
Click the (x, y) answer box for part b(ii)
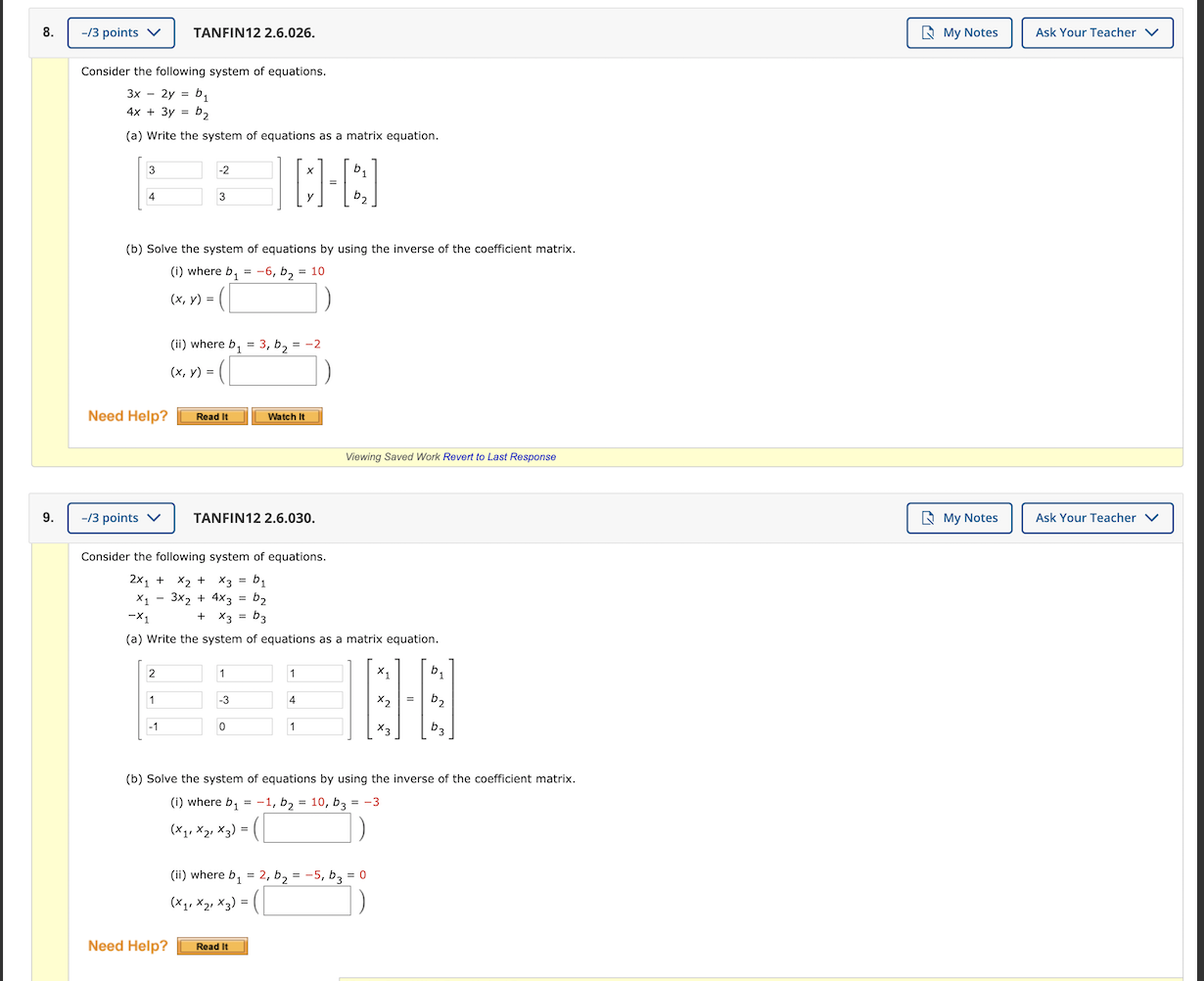[271, 370]
